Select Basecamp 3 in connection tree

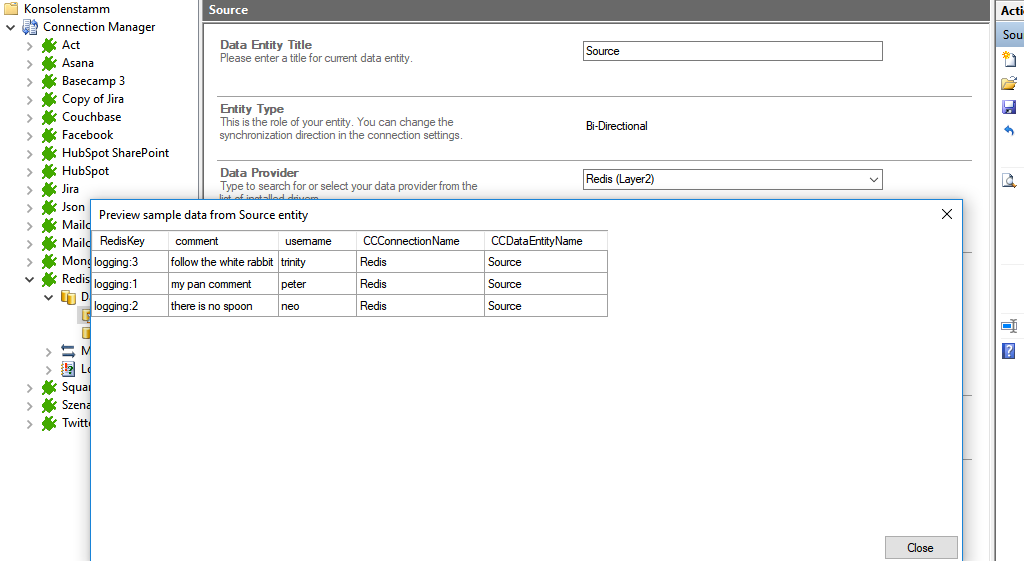(x=93, y=81)
